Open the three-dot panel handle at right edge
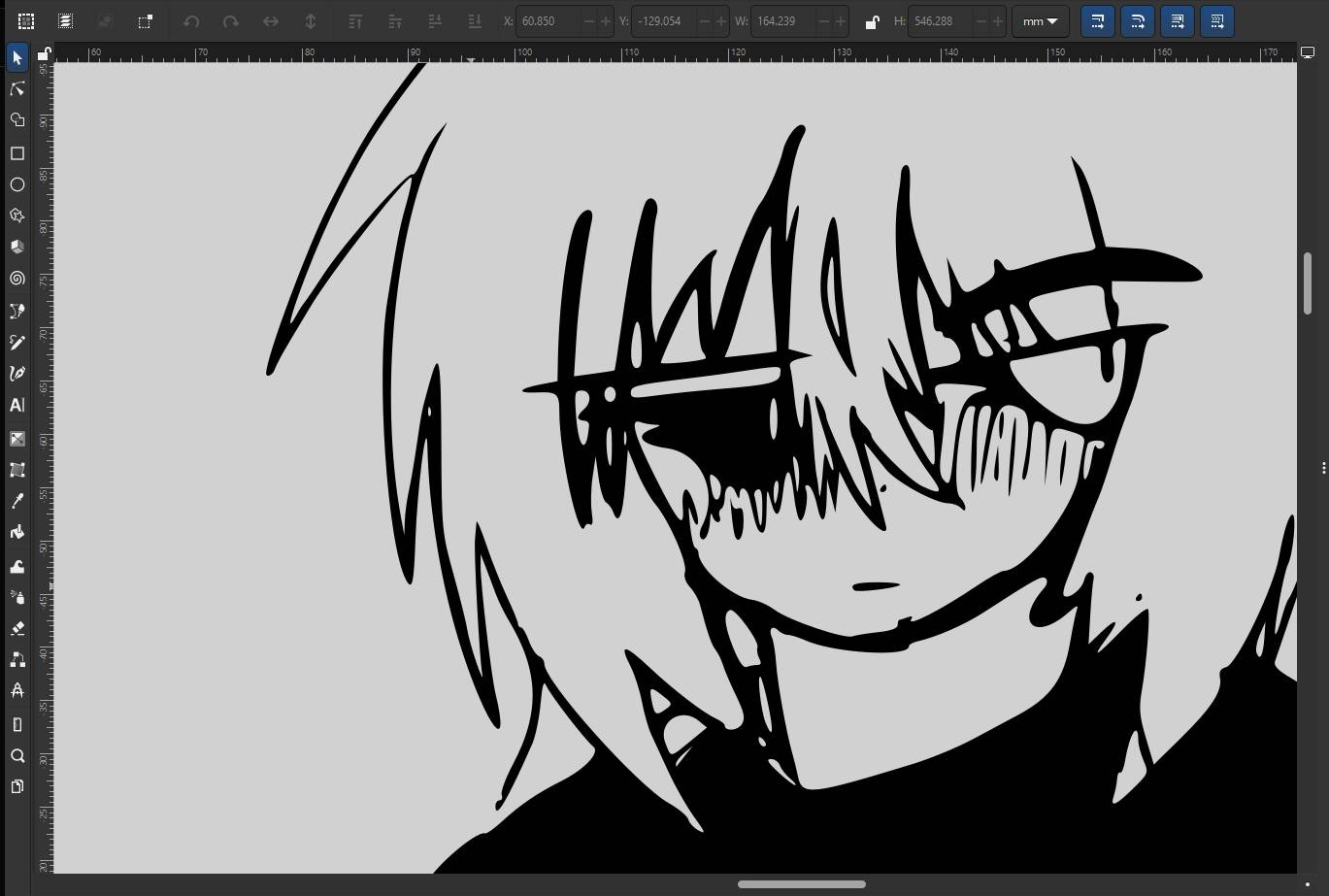 tap(1323, 468)
